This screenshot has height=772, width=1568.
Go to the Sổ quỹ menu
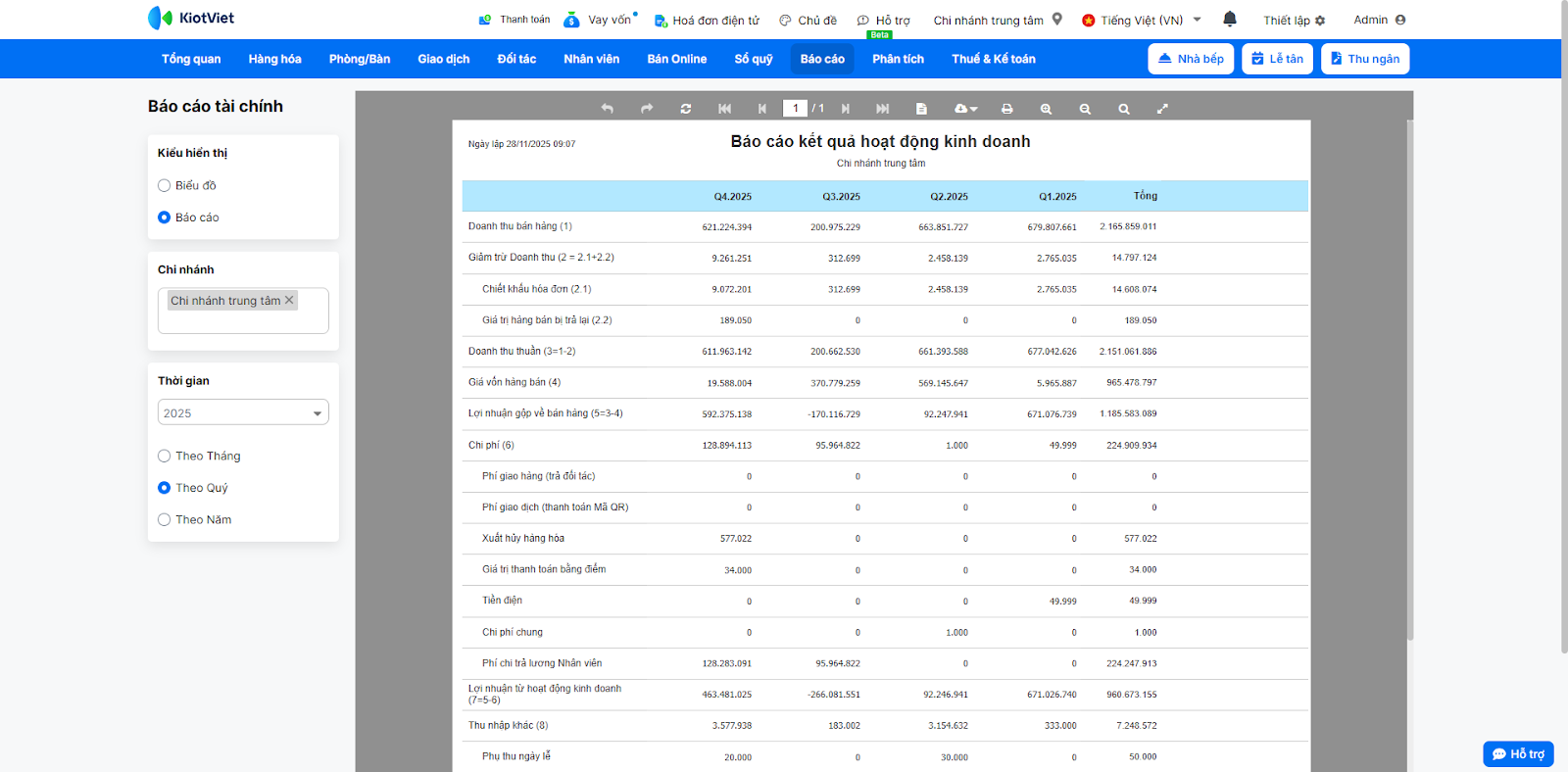click(754, 59)
